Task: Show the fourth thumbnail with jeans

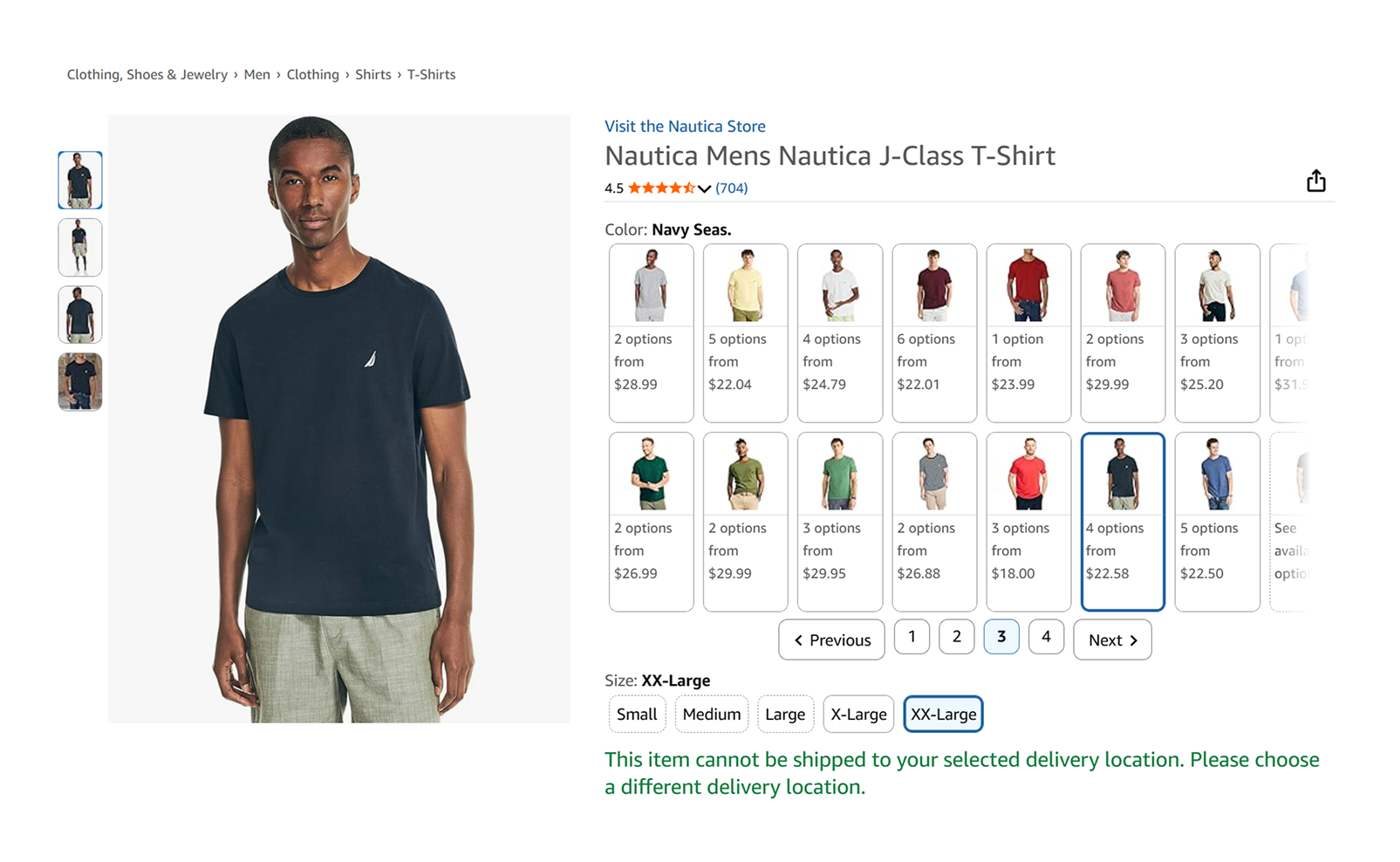Action: click(x=80, y=381)
